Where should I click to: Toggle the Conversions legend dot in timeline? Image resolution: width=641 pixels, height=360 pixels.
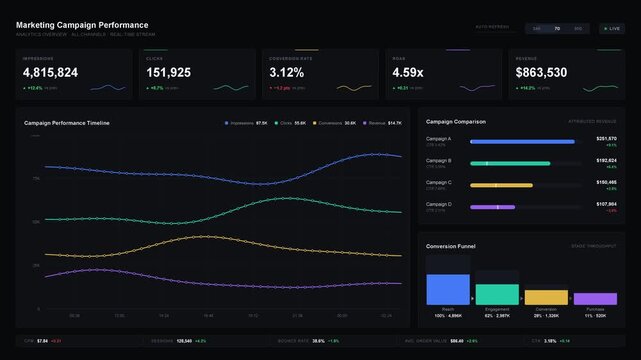click(x=314, y=123)
